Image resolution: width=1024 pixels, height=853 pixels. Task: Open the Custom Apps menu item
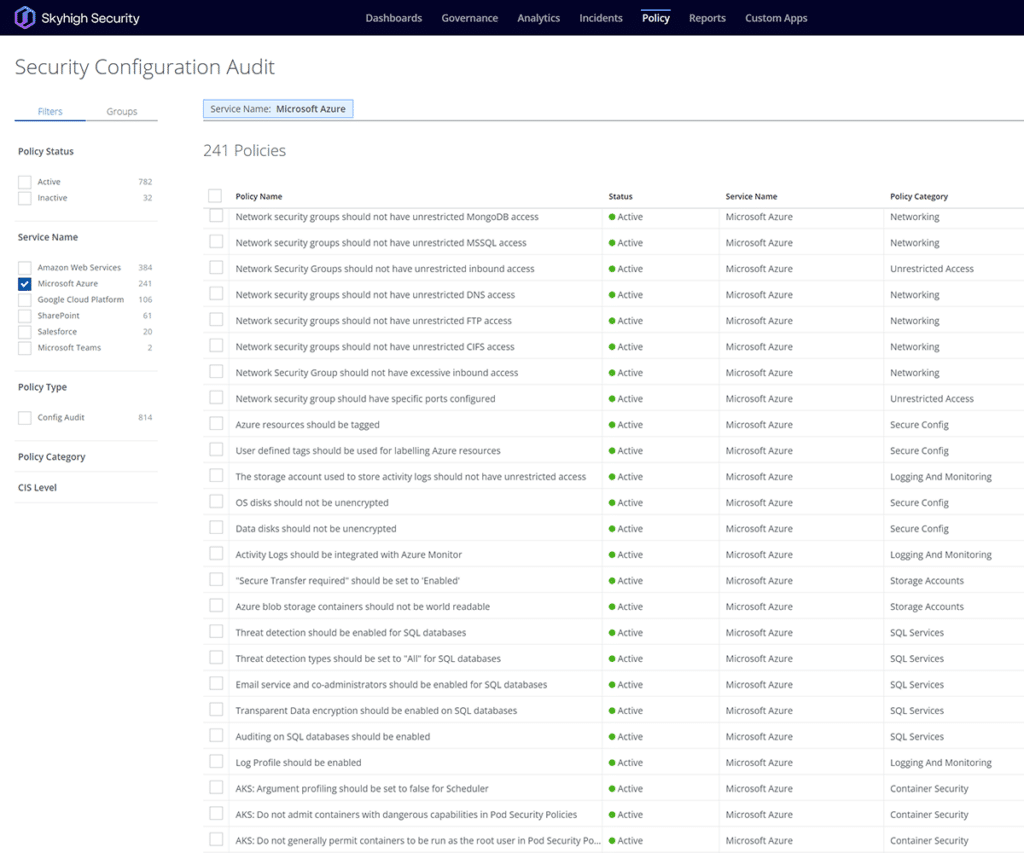pos(776,18)
